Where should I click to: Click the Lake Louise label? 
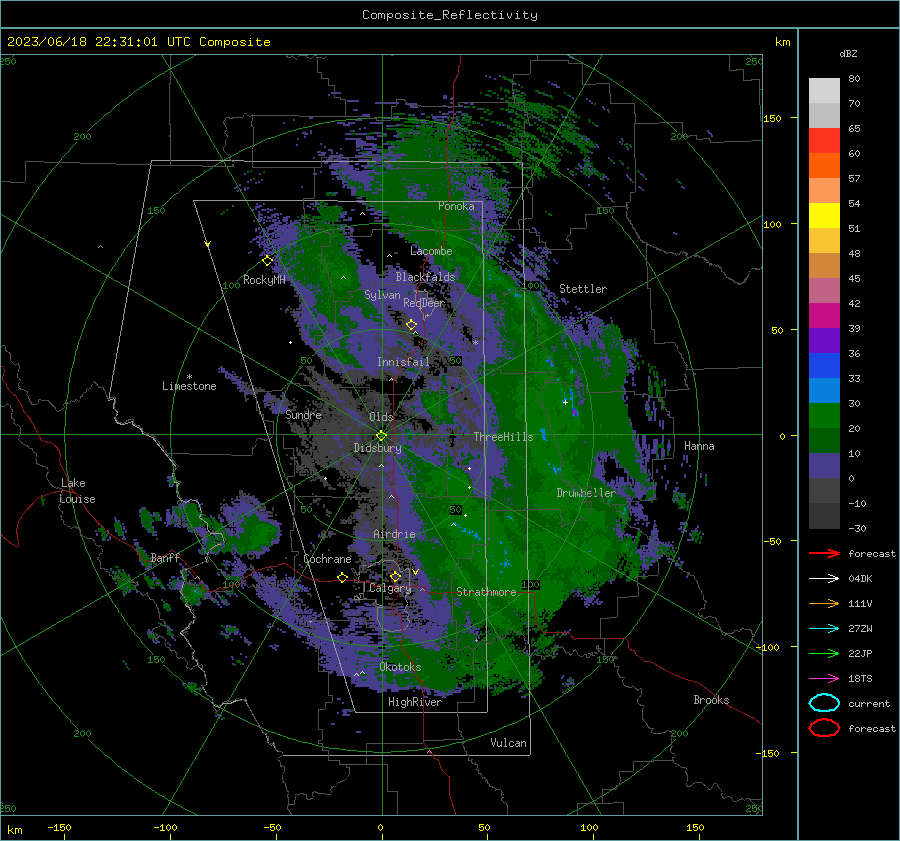click(77, 491)
